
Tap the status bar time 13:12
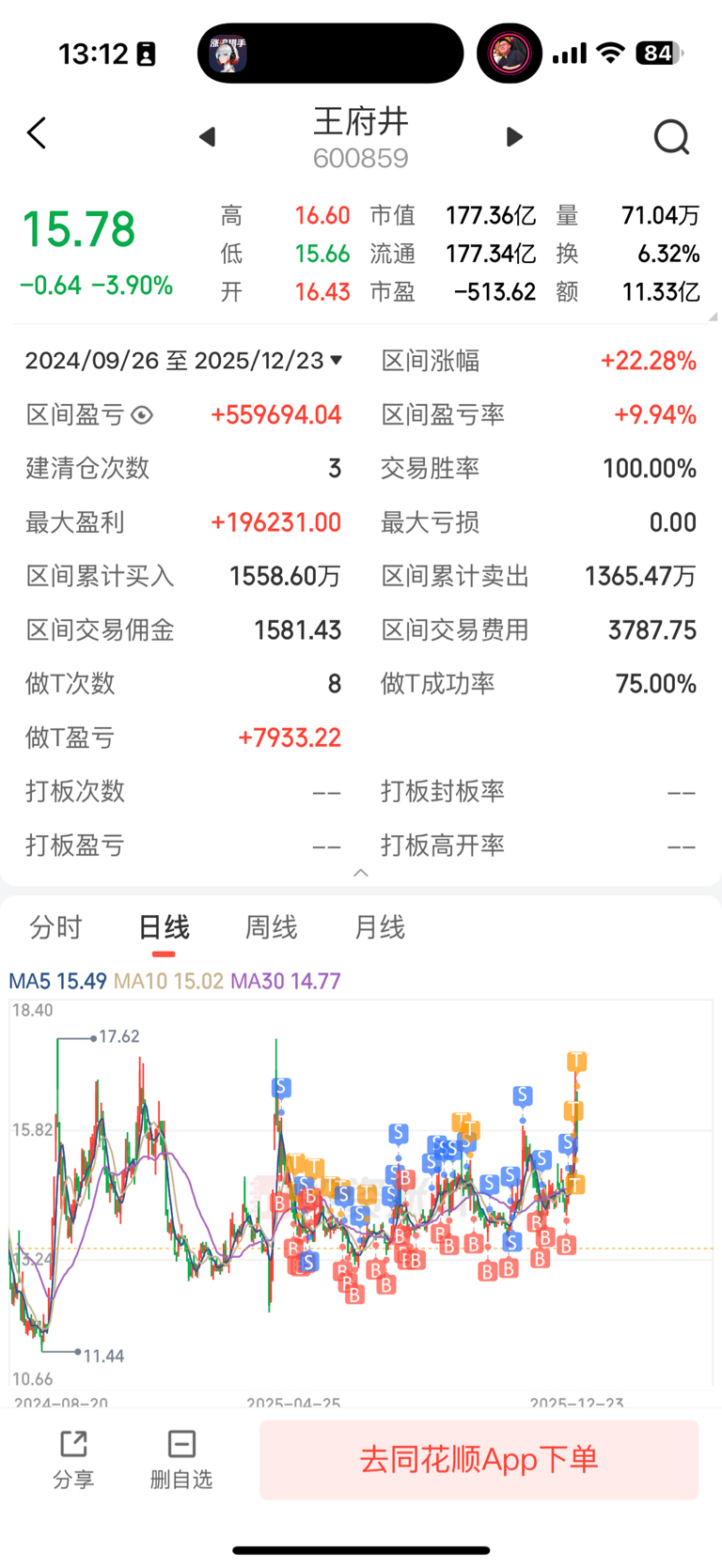tap(93, 54)
